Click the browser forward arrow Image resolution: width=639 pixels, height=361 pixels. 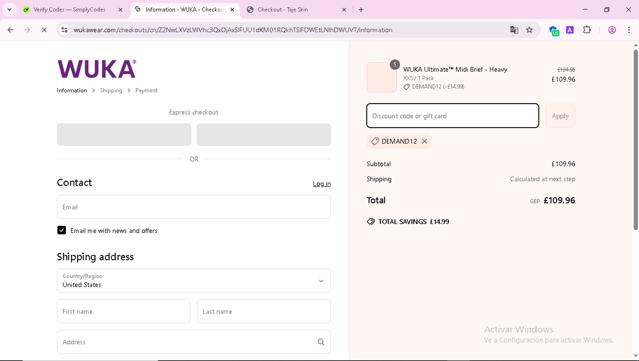(x=27, y=30)
